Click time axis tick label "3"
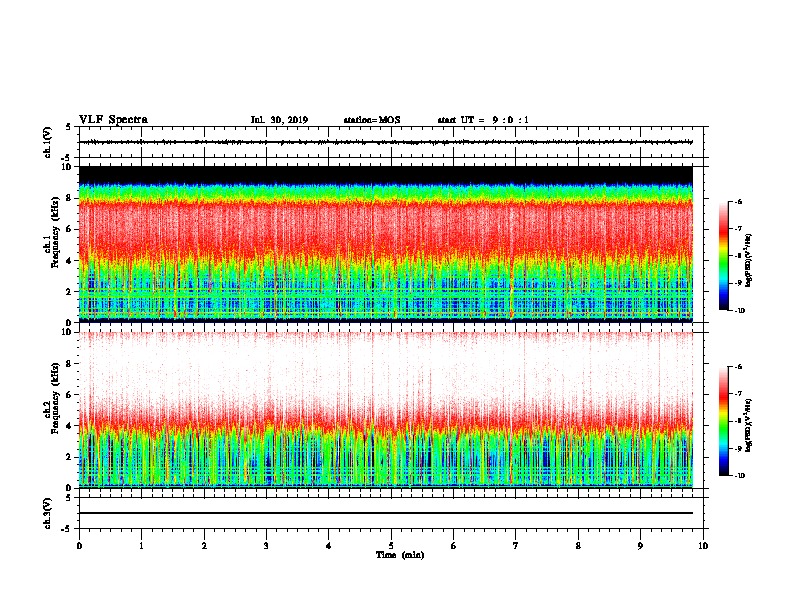The width and height of the screenshot is (792, 612). pos(266,546)
